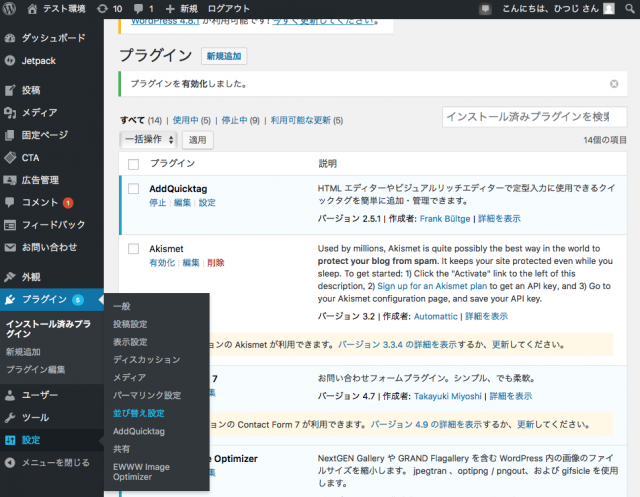Click the 固定ページ icon in sidebar
This screenshot has width=640, height=497.
tap(10, 135)
